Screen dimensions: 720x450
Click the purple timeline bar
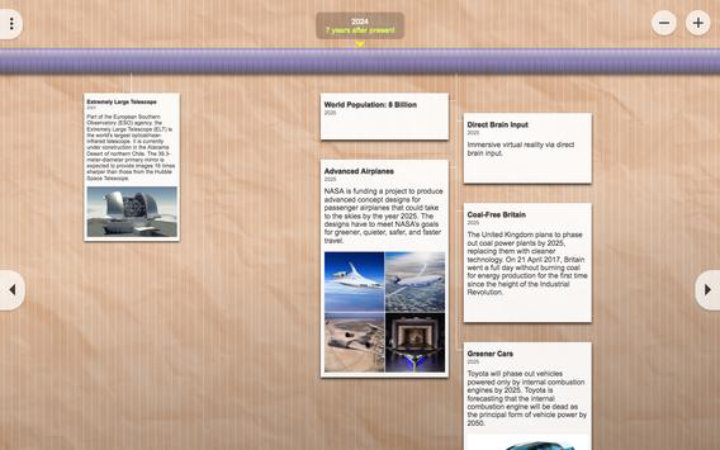pos(360,61)
